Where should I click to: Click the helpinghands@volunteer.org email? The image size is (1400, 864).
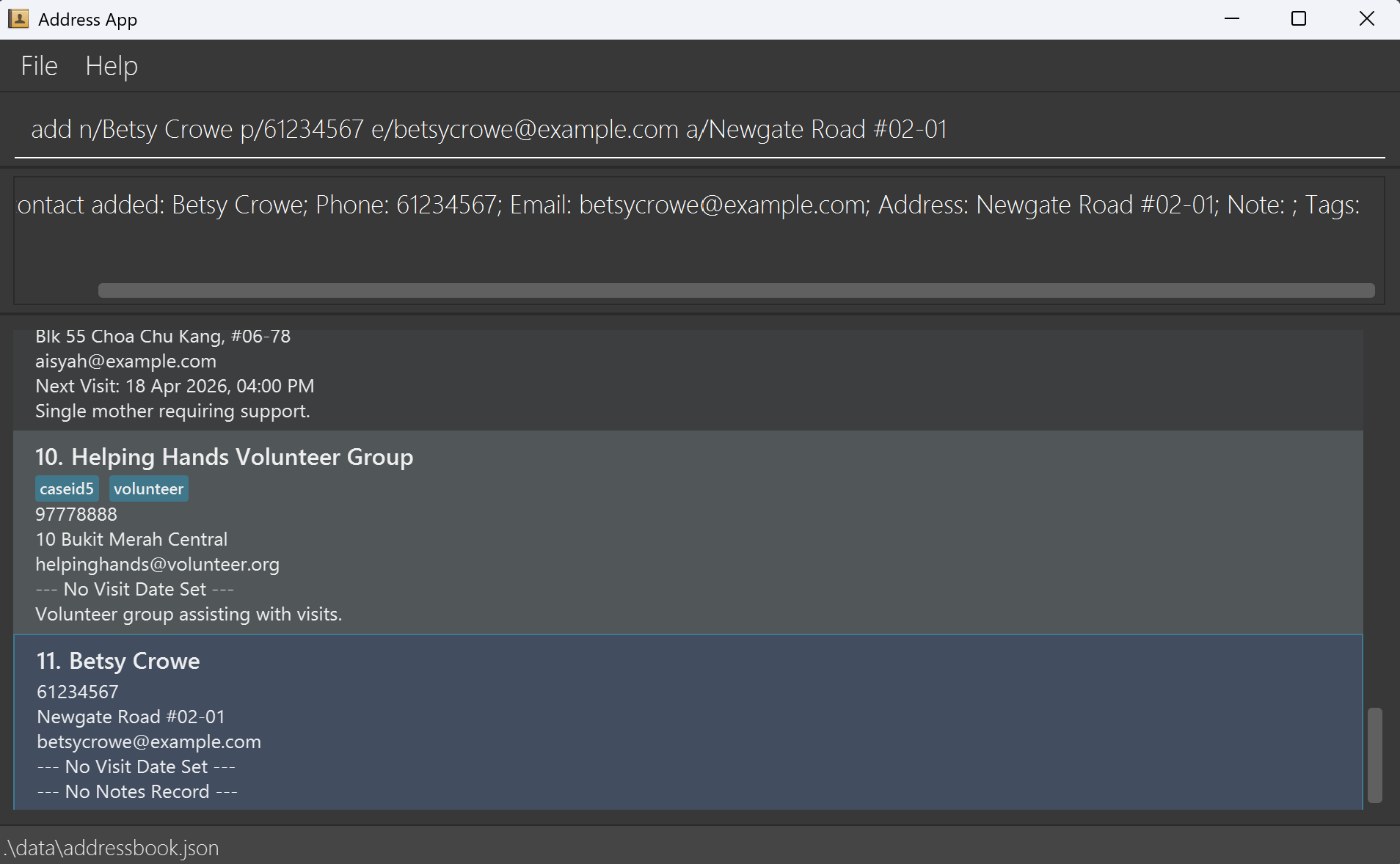tap(157, 565)
